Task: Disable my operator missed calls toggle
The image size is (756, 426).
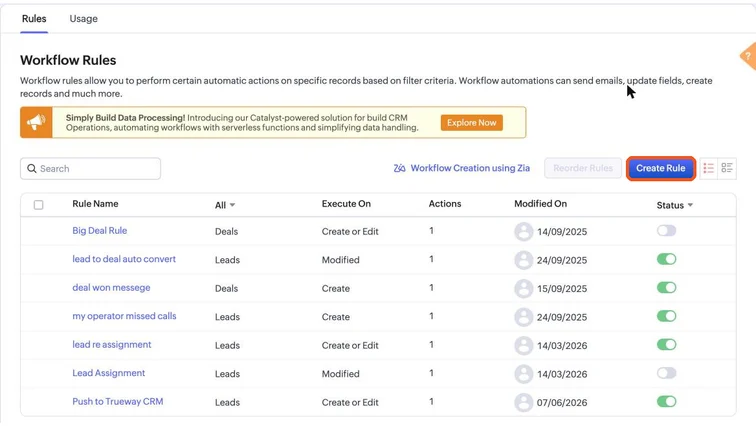Action: click(x=666, y=316)
